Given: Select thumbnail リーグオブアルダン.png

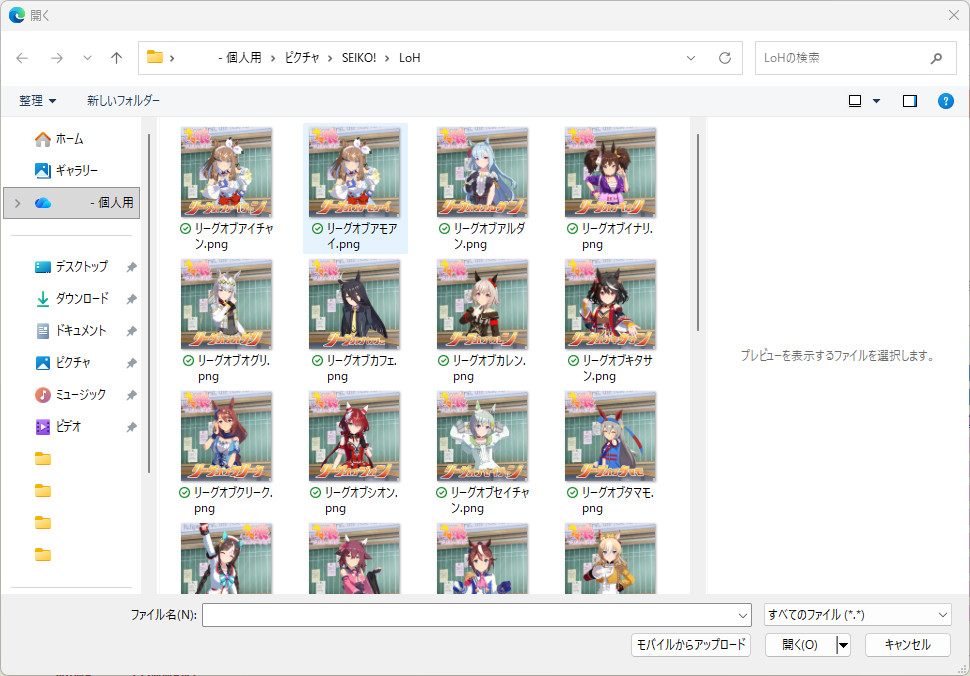Looking at the screenshot, I should click(x=483, y=172).
